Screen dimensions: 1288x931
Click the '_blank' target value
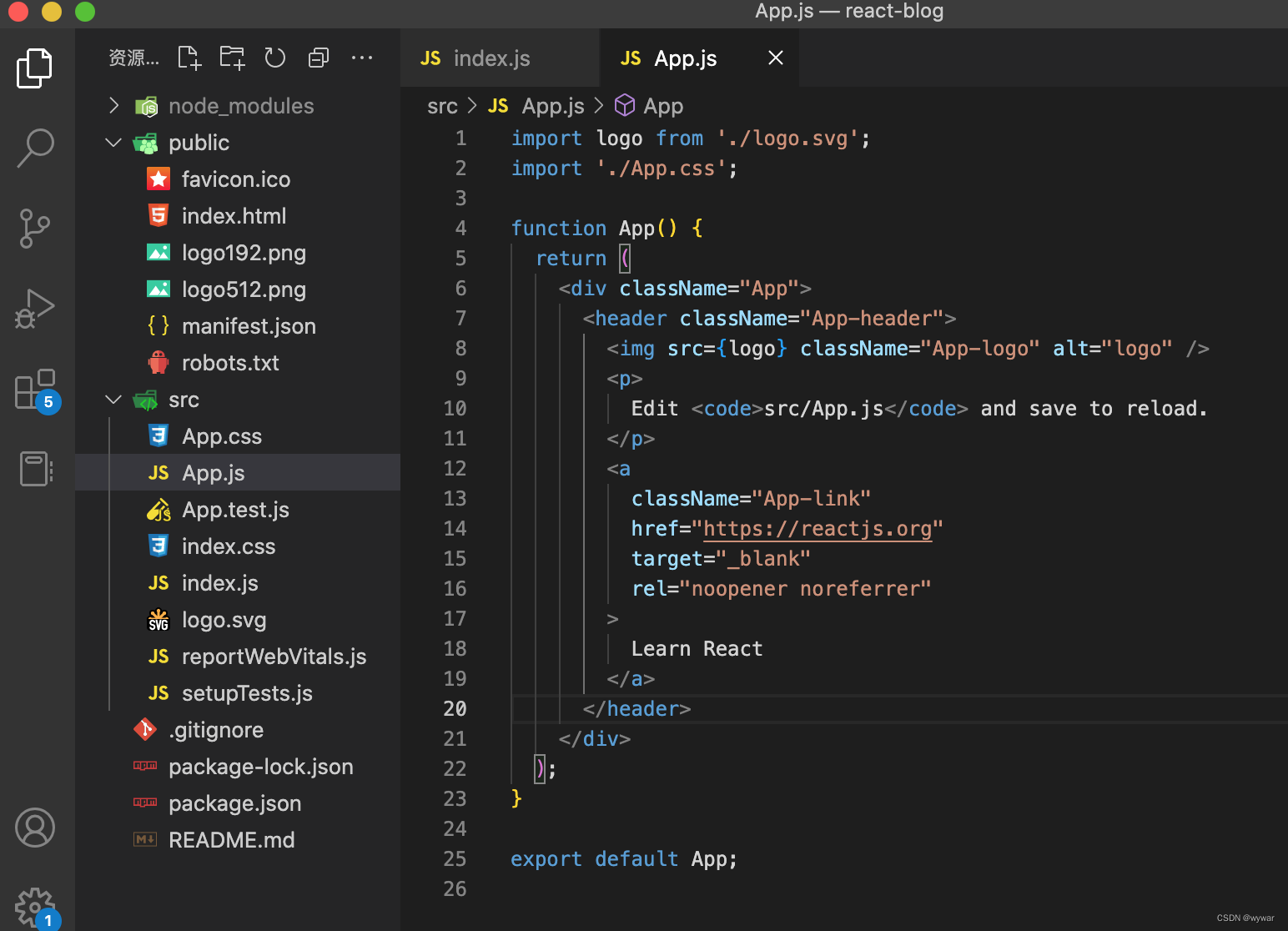(x=763, y=559)
